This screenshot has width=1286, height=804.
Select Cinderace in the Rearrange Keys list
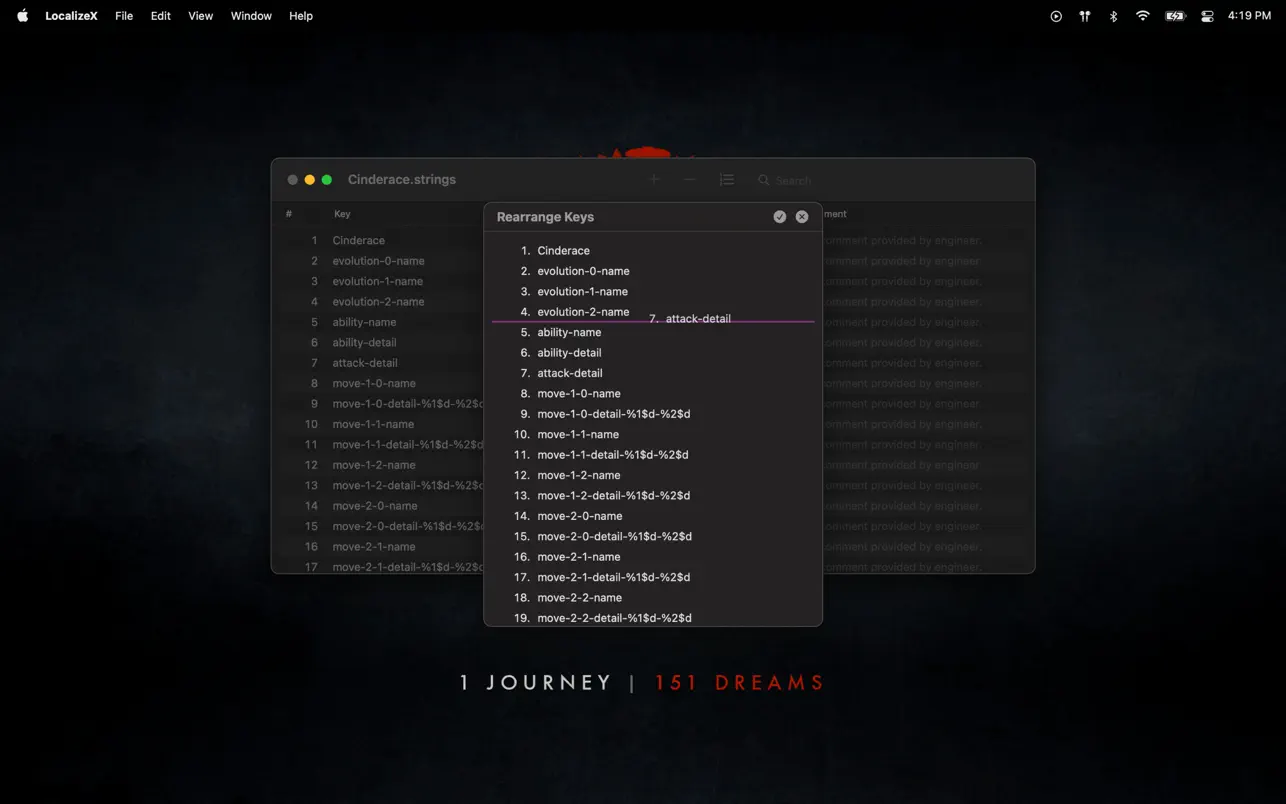coord(564,250)
